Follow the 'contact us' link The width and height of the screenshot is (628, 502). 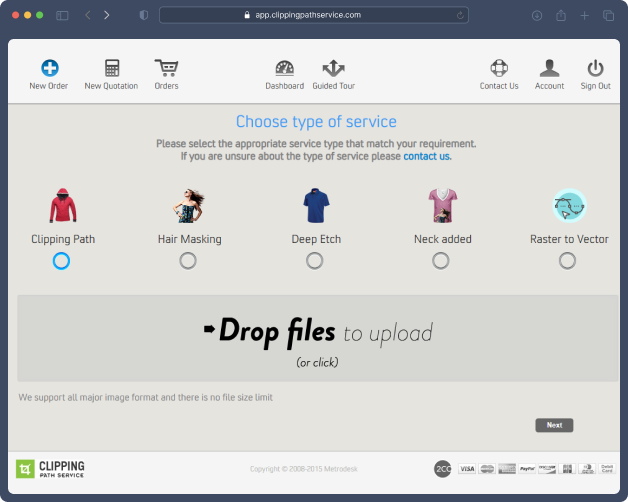pos(427,157)
